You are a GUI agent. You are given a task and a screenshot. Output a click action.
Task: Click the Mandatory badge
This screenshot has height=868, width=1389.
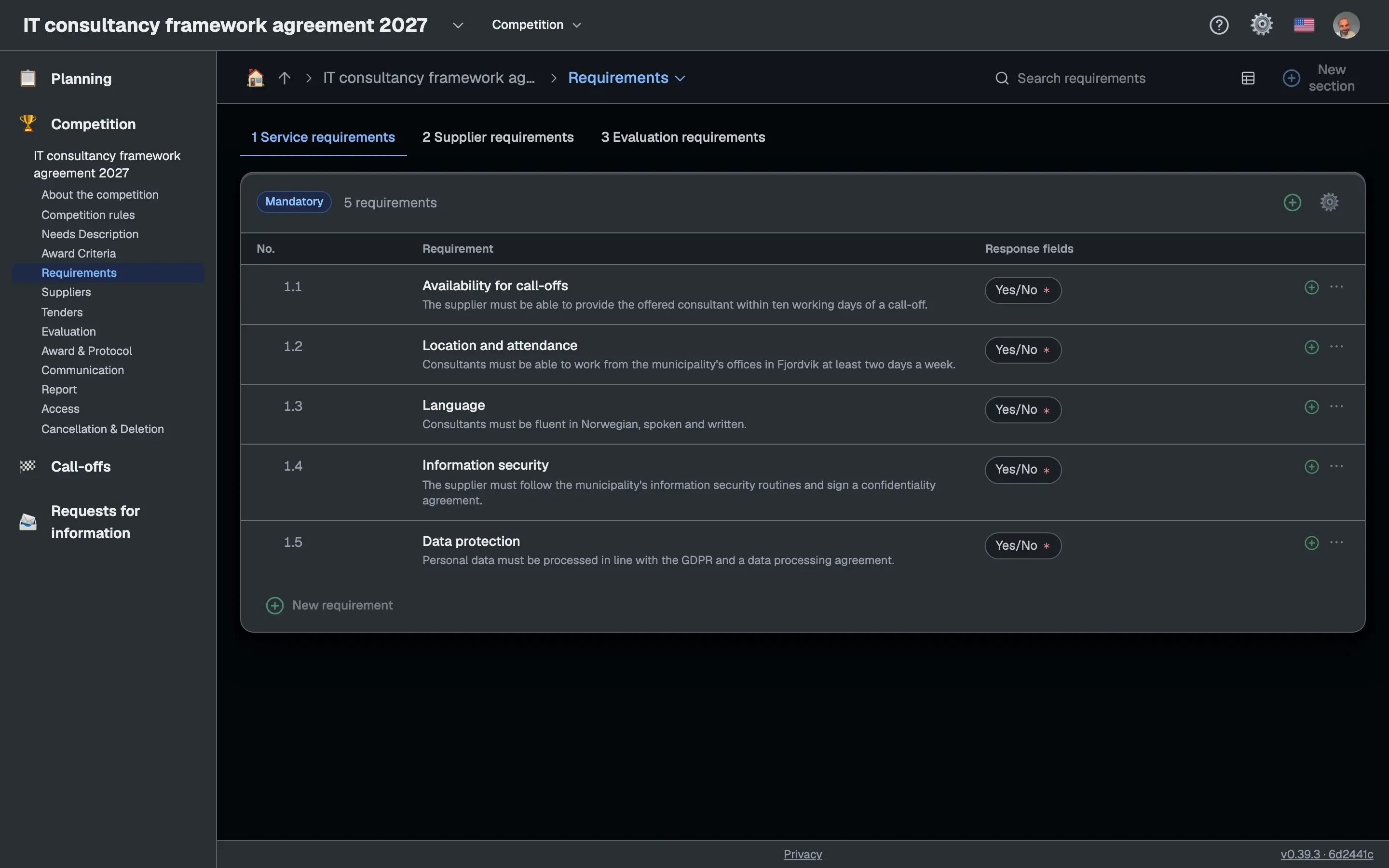click(294, 202)
